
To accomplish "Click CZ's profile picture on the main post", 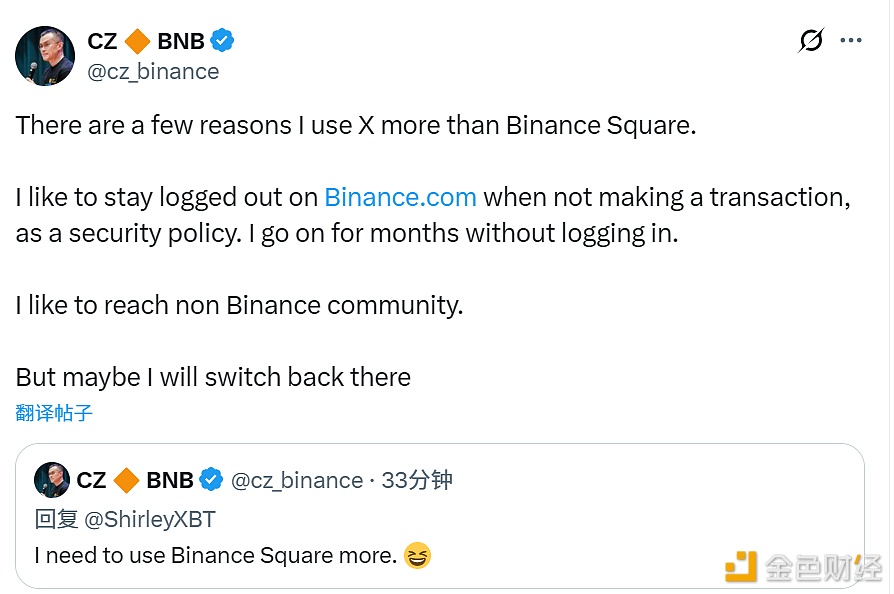I will (44, 56).
